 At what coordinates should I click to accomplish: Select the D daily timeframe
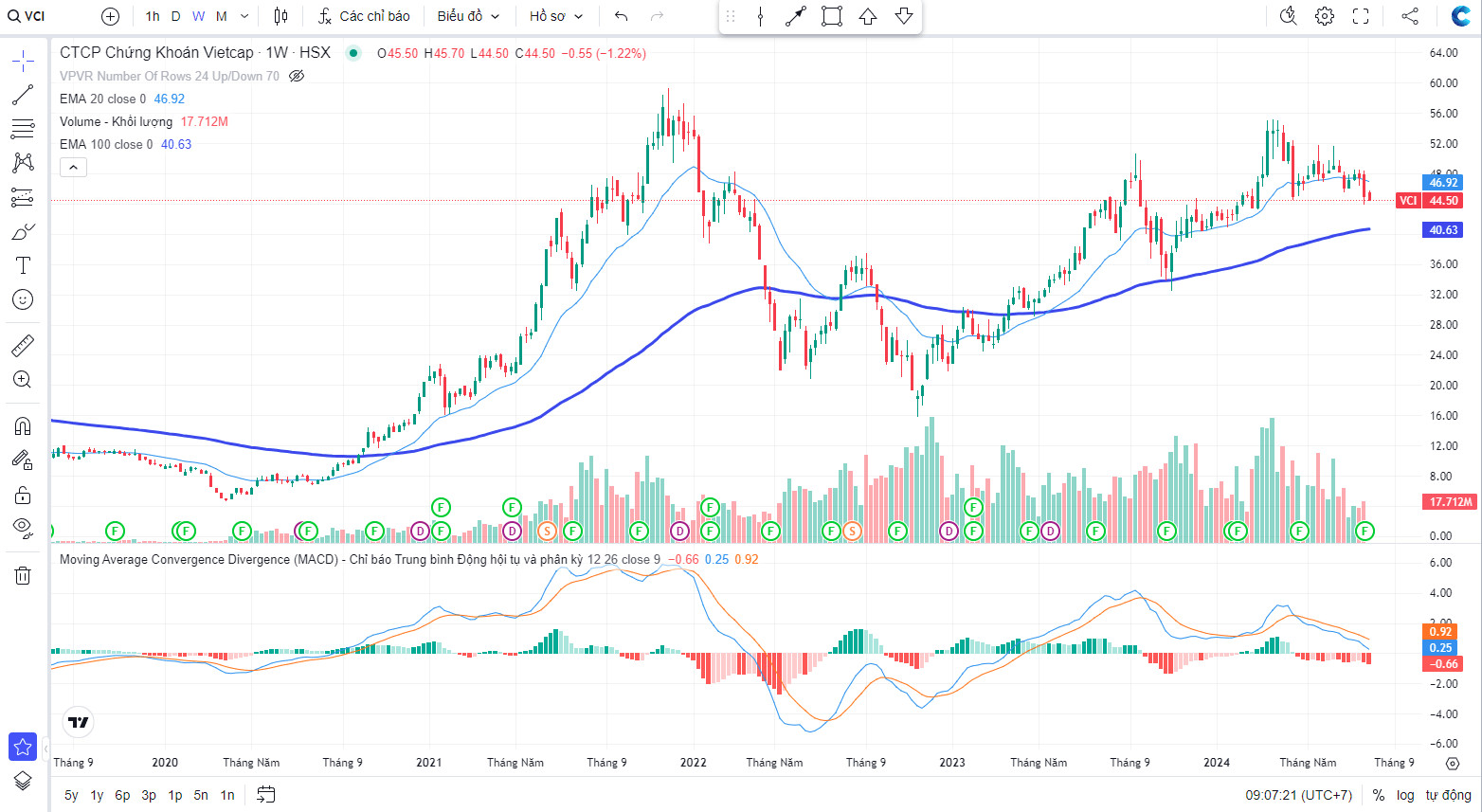click(x=175, y=16)
